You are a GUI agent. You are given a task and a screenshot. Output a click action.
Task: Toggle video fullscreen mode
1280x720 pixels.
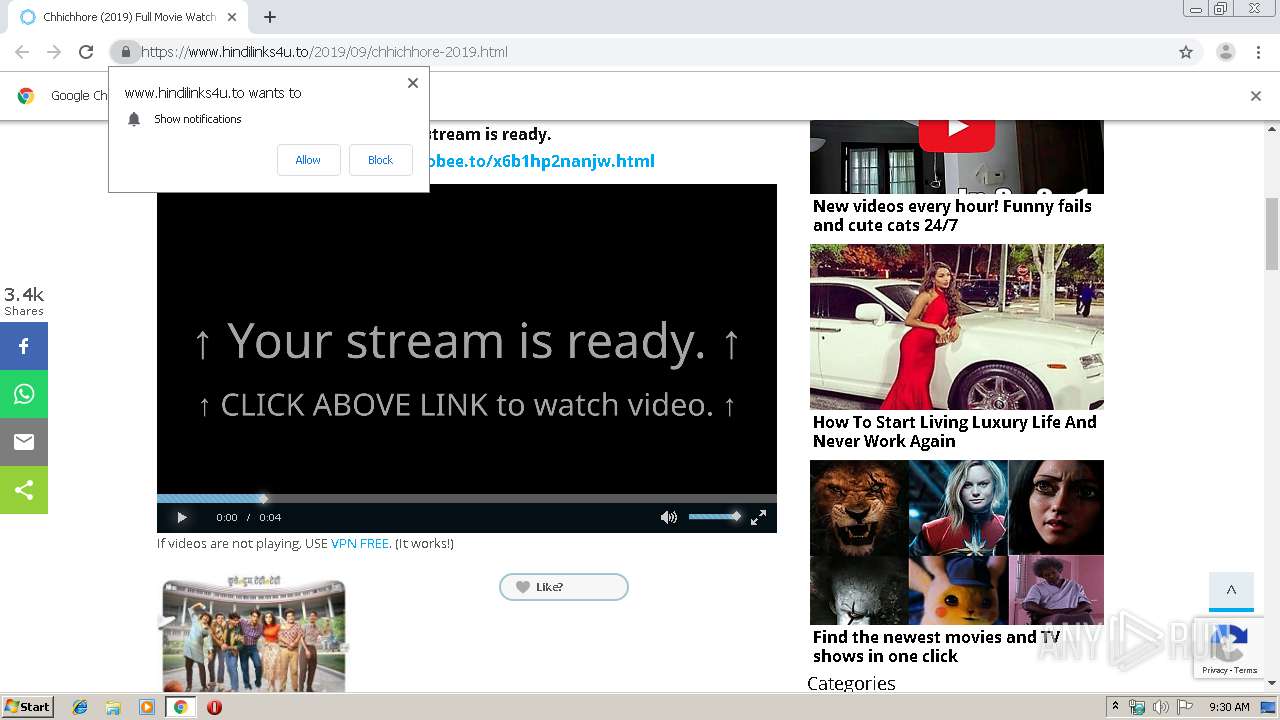pos(759,517)
